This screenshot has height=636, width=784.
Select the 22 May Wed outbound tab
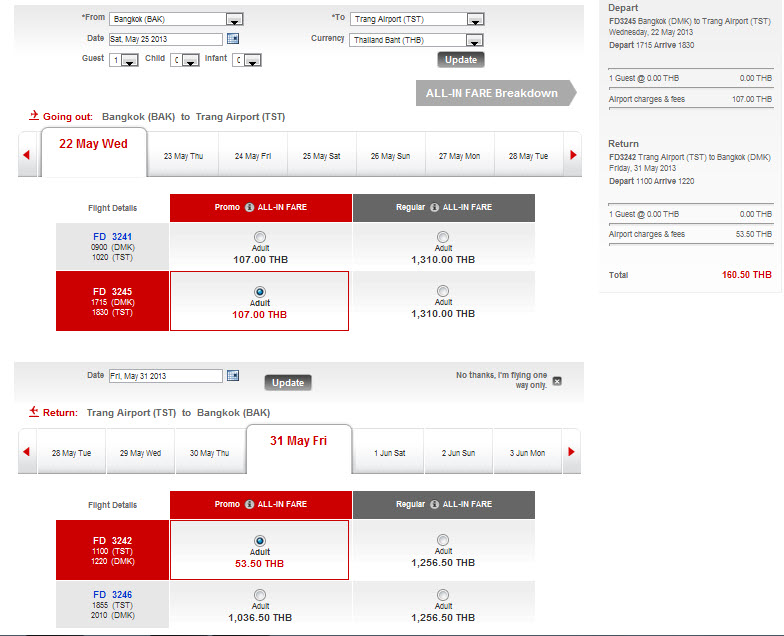coord(94,152)
